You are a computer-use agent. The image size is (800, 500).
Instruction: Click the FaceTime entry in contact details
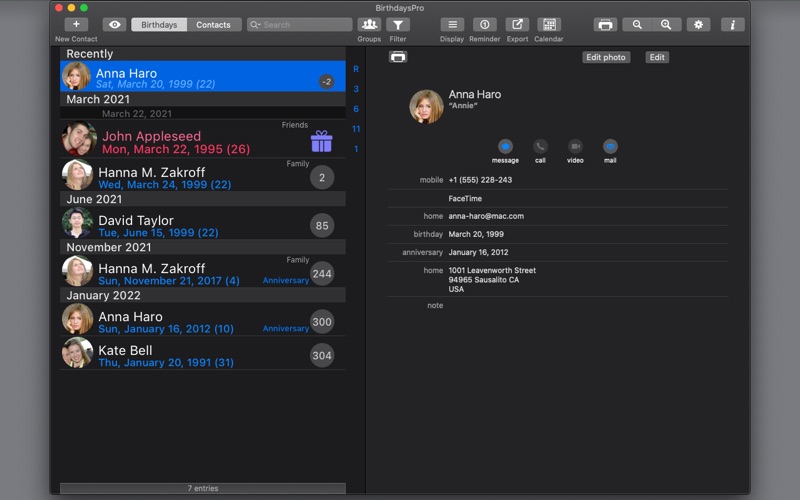tap(465, 198)
